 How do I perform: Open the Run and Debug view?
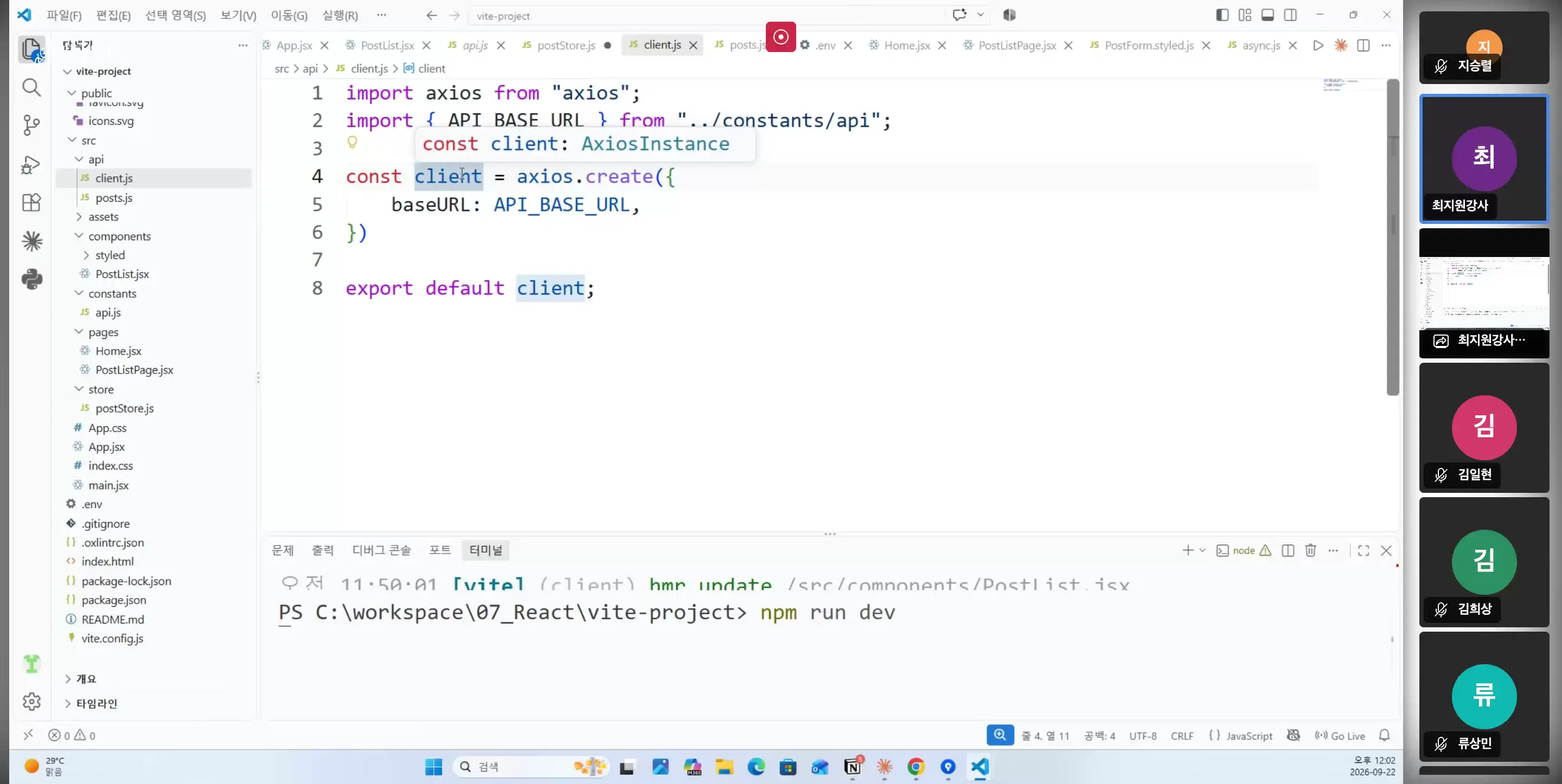click(31, 164)
